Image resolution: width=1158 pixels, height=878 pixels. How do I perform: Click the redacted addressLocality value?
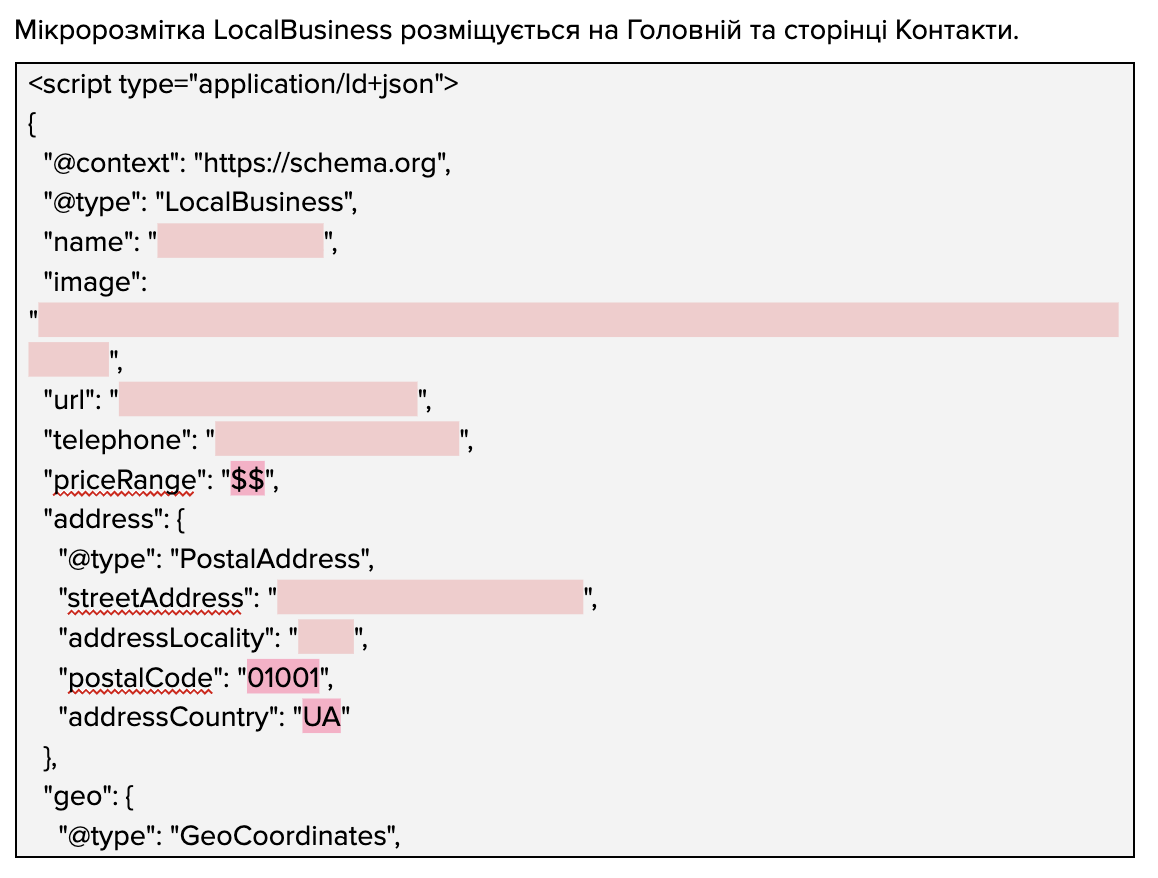tap(326, 637)
